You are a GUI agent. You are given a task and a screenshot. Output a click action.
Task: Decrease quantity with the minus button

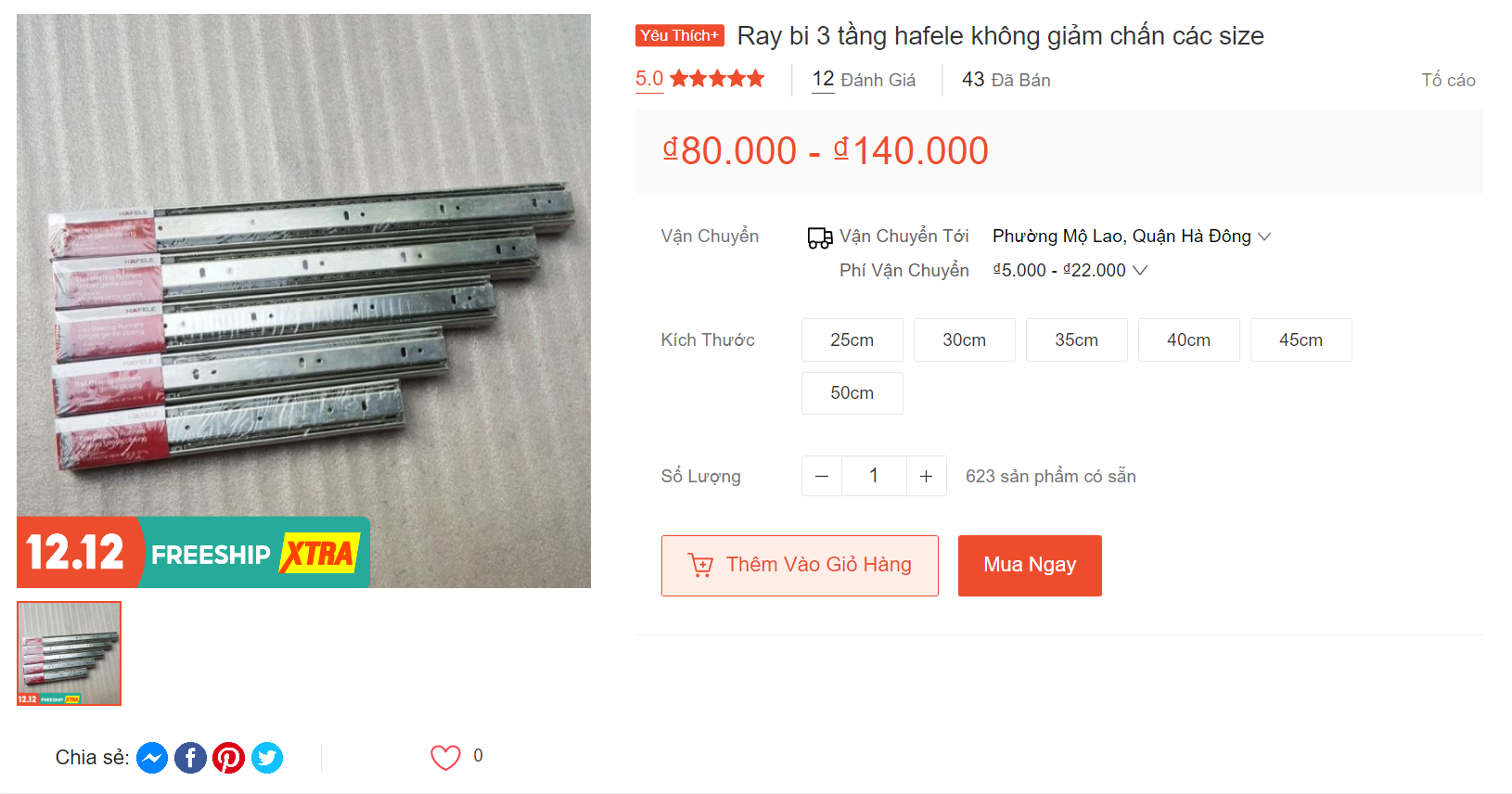click(822, 476)
